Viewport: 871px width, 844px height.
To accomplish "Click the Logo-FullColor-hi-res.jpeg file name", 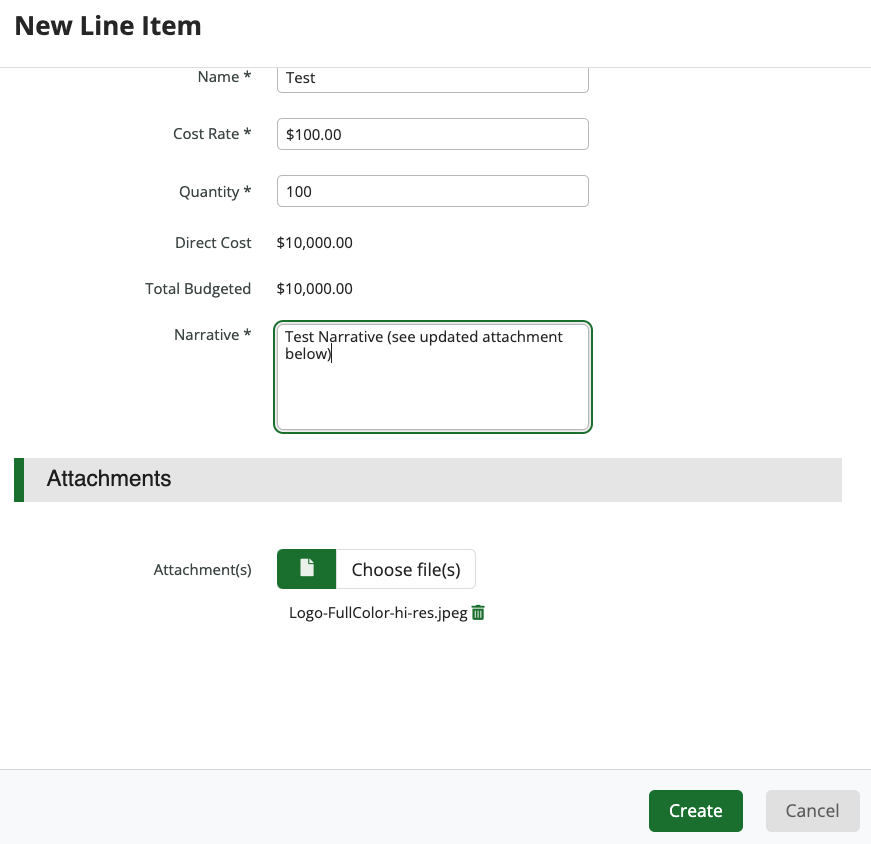I will (378, 613).
